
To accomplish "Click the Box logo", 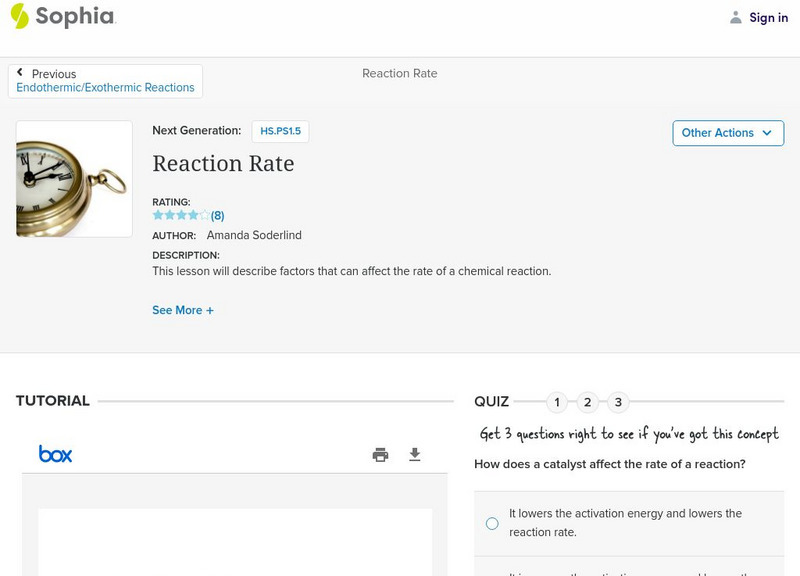I will [56, 454].
